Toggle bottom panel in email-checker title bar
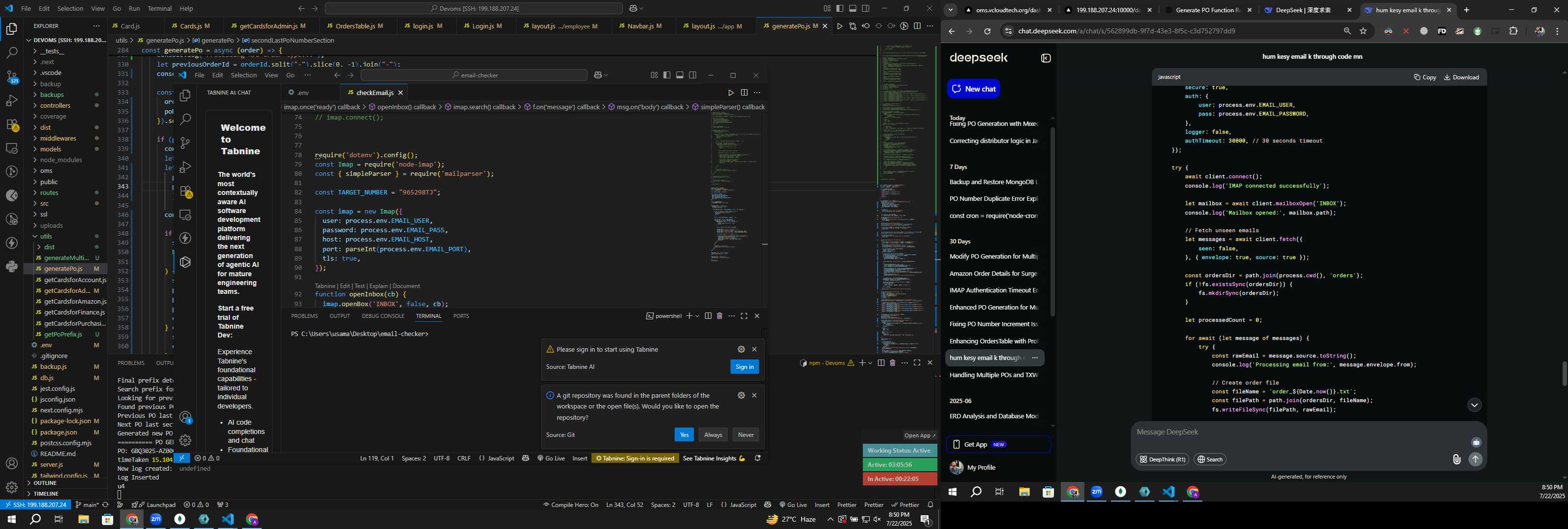The height and width of the screenshot is (529, 1568). click(x=679, y=75)
